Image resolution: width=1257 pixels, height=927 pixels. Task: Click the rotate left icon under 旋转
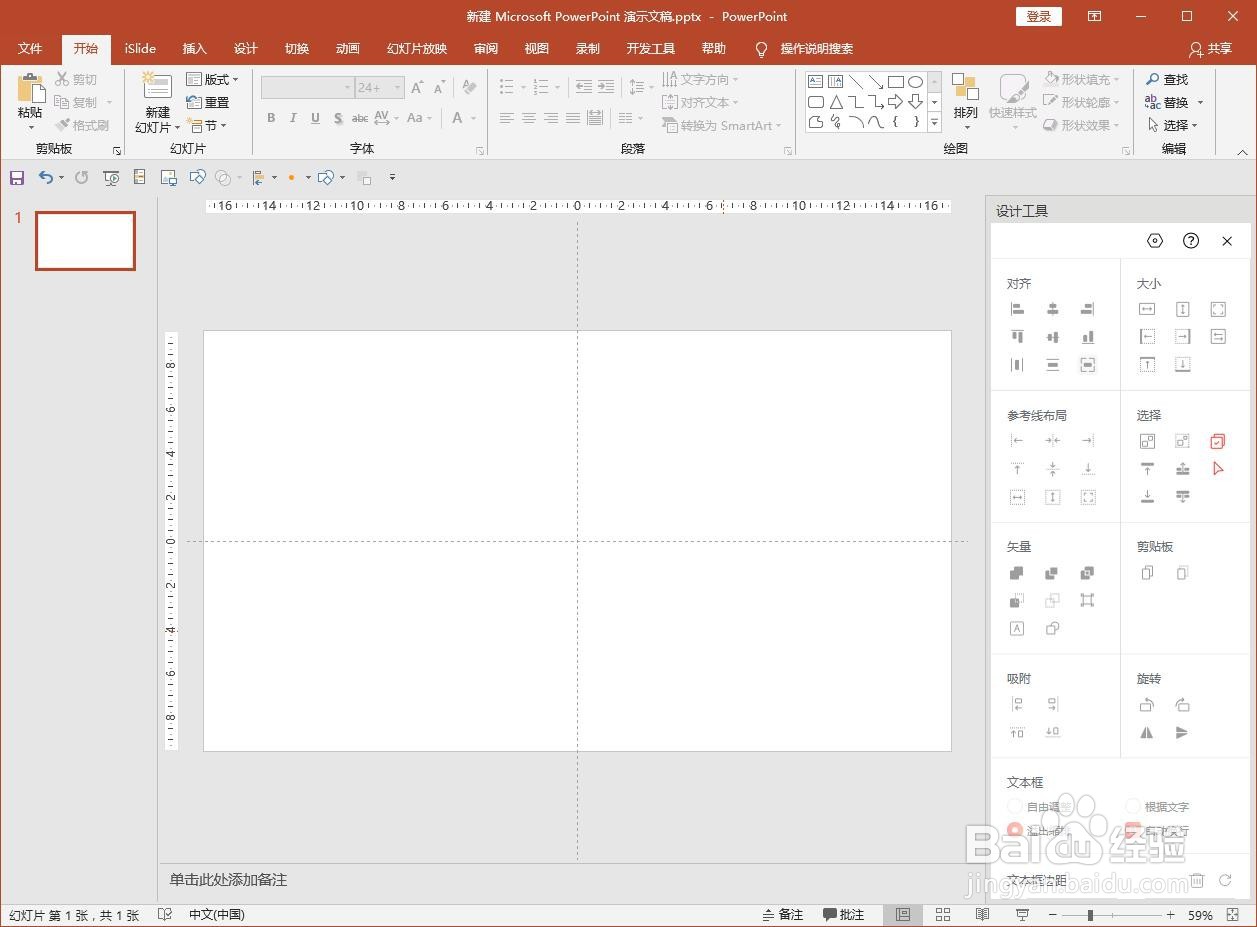tap(1147, 705)
